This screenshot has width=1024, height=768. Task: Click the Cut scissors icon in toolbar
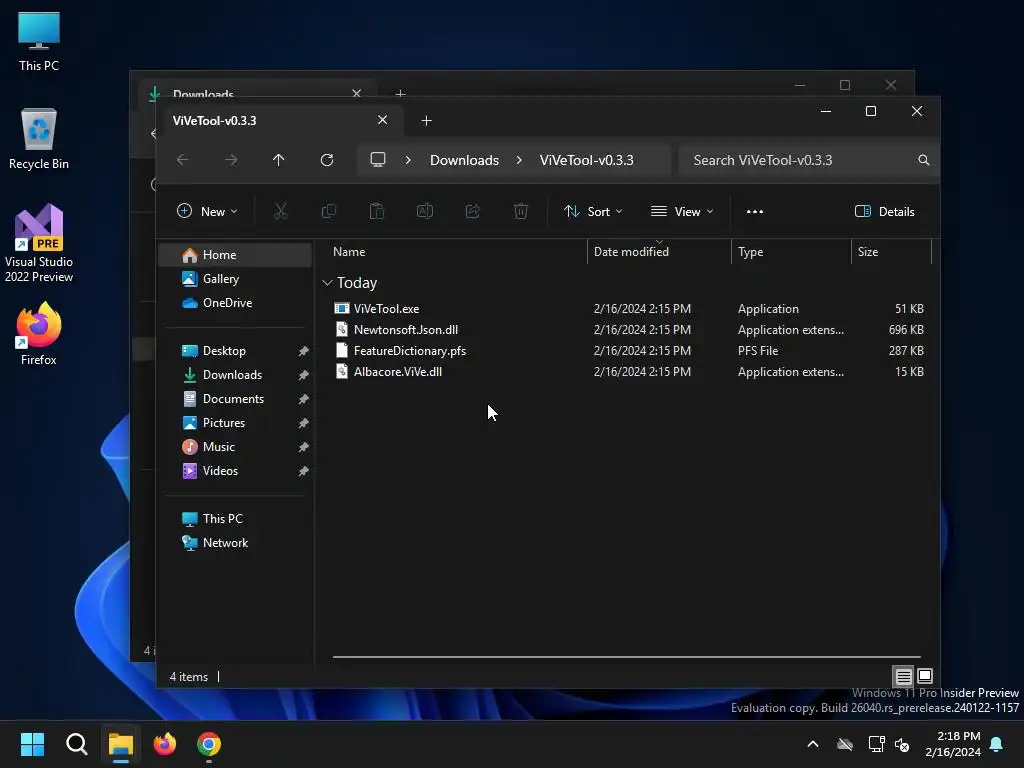click(x=280, y=211)
